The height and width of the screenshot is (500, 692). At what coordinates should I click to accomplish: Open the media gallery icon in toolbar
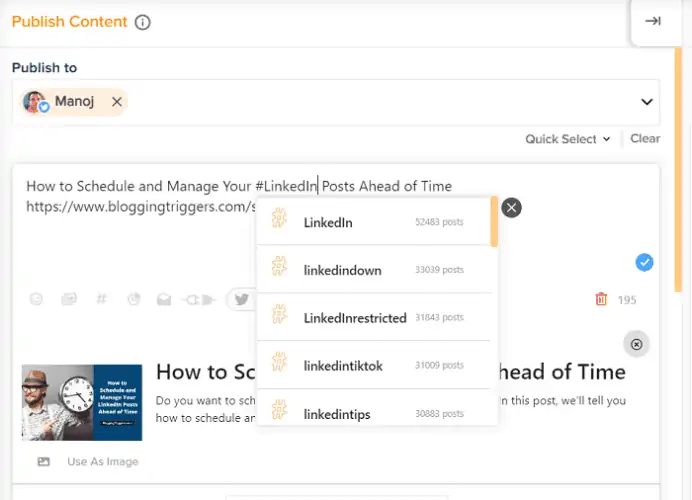(69, 299)
